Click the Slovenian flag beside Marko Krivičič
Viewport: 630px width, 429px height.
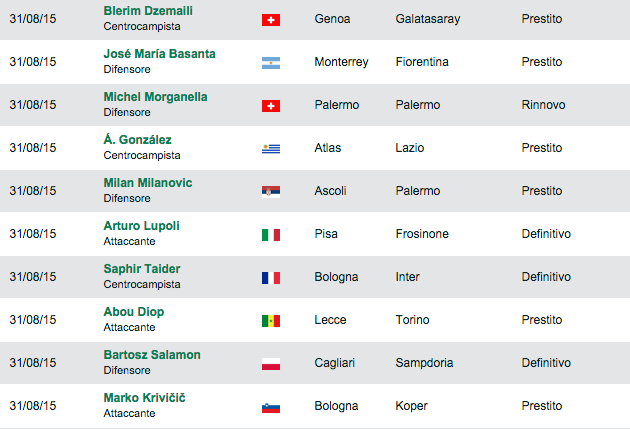(270, 406)
